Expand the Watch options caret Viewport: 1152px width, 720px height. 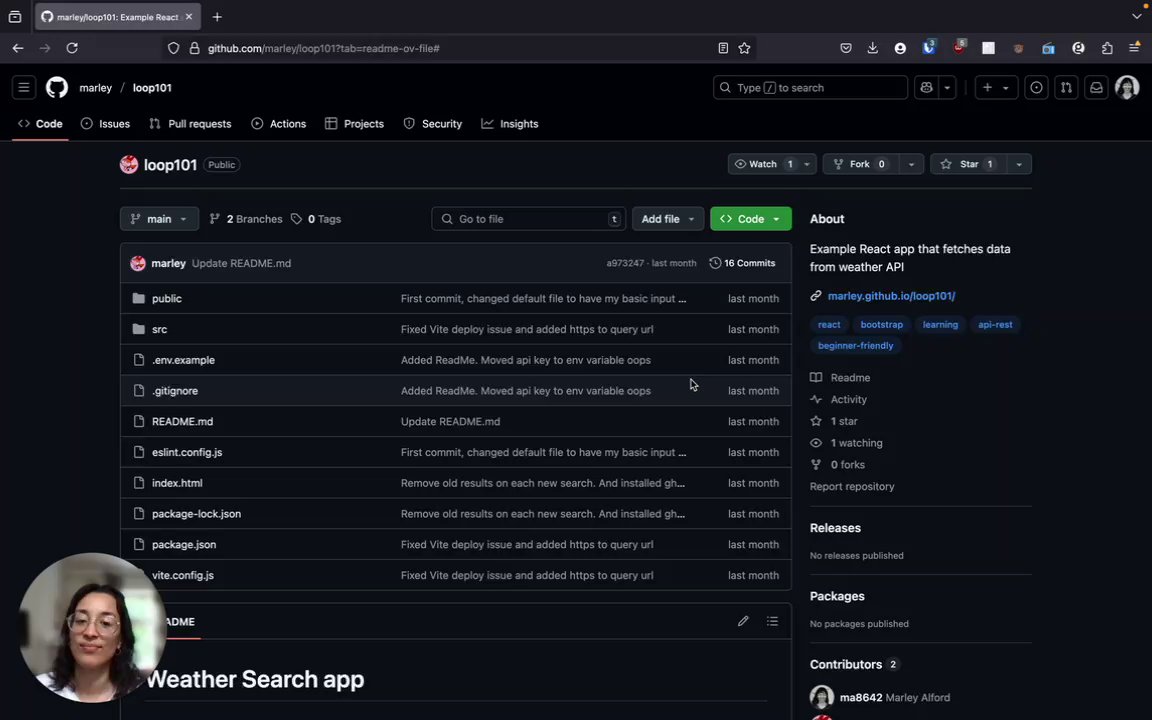coord(807,164)
